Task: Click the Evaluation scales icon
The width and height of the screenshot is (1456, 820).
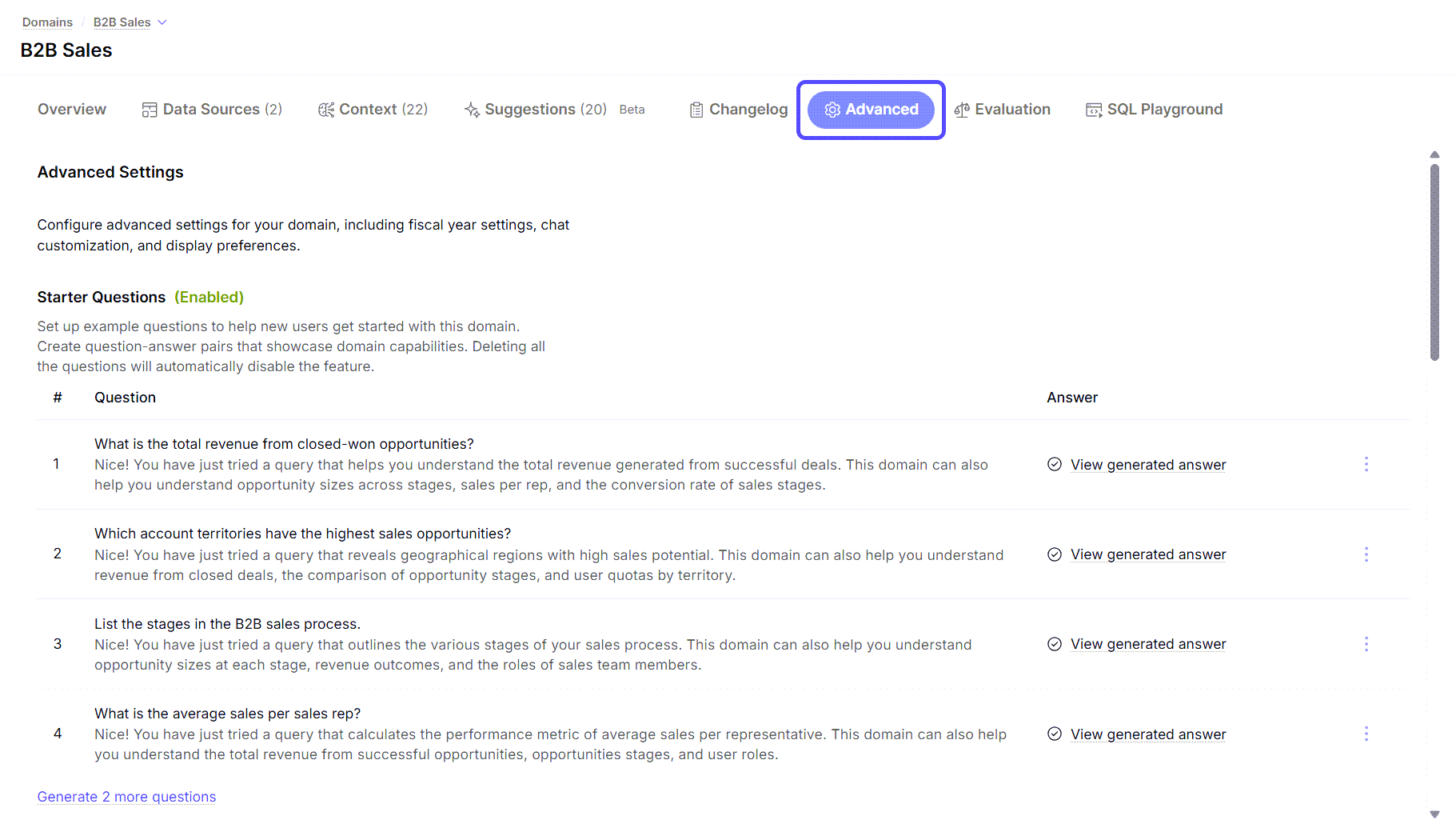Action: [x=963, y=109]
